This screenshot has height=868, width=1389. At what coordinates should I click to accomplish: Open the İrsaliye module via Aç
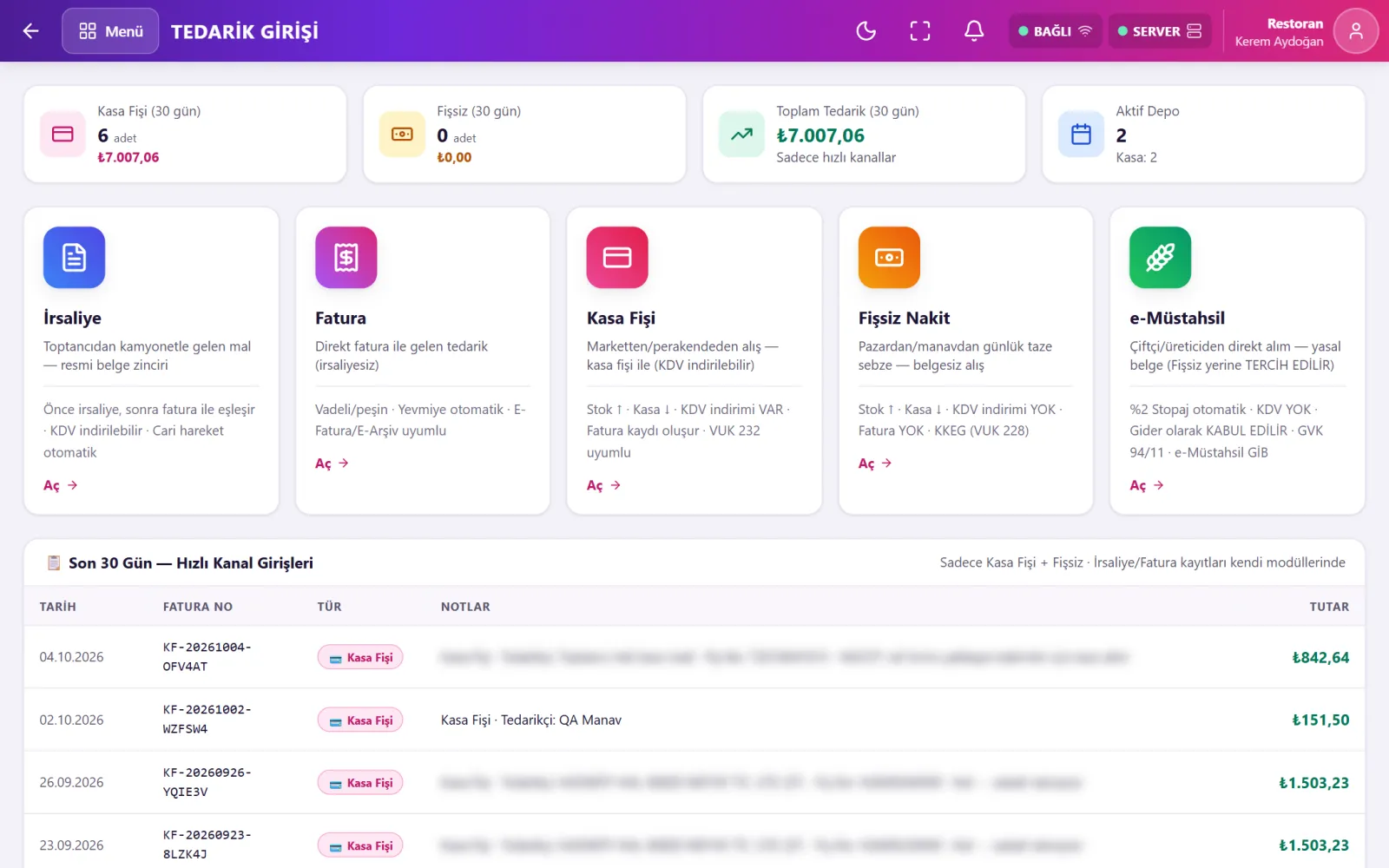click(61, 485)
